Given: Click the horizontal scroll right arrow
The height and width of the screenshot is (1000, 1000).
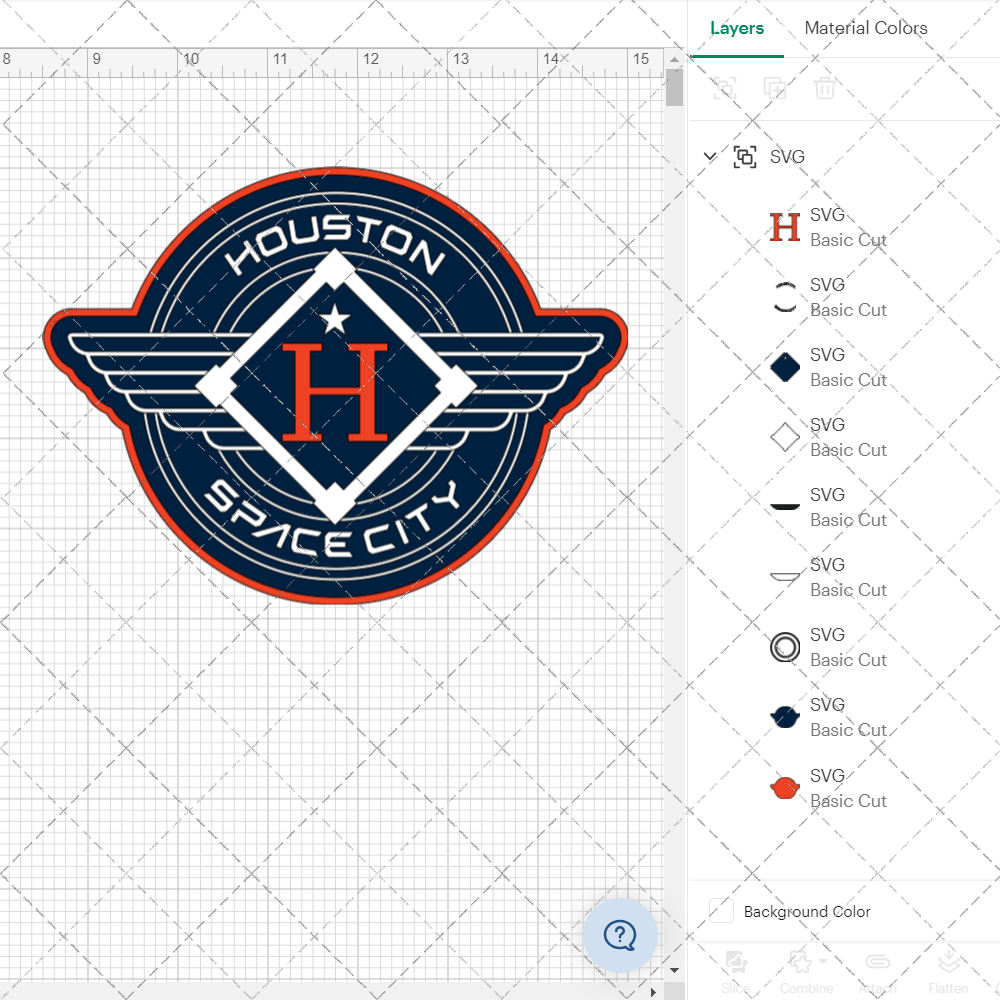Looking at the screenshot, I should pyautogui.click(x=653, y=992).
